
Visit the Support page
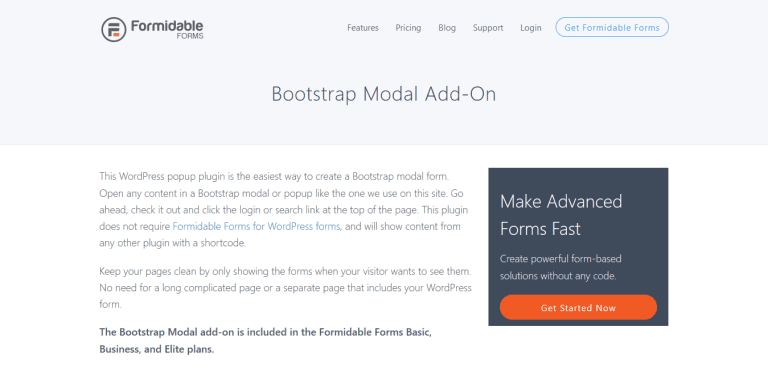[488, 28]
